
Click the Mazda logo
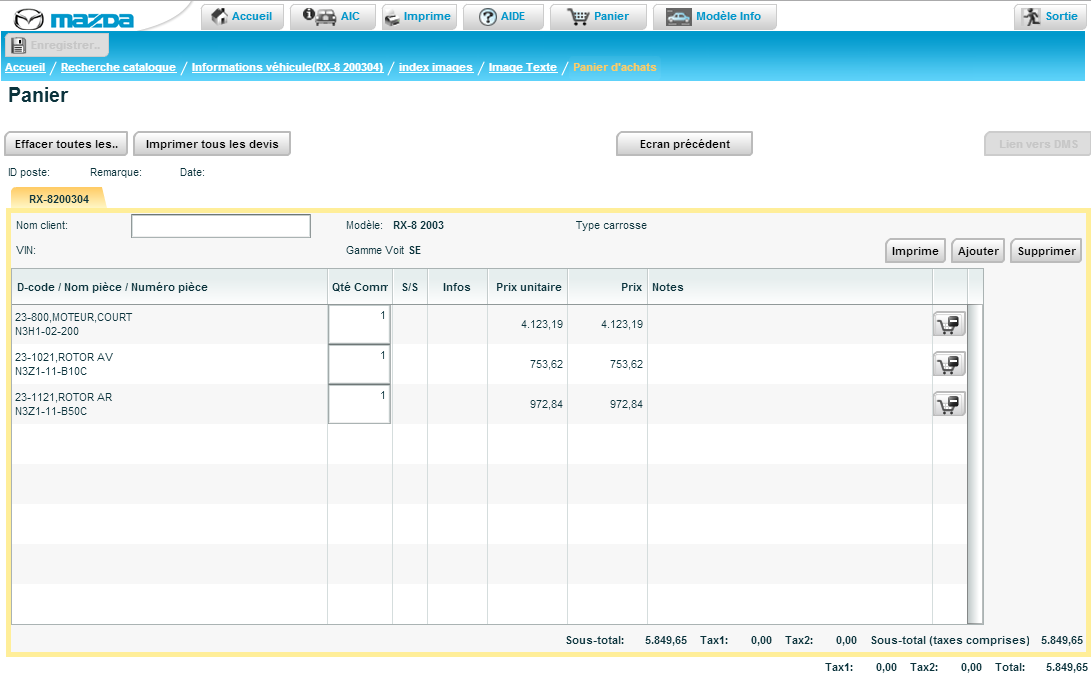[x=74, y=19]
